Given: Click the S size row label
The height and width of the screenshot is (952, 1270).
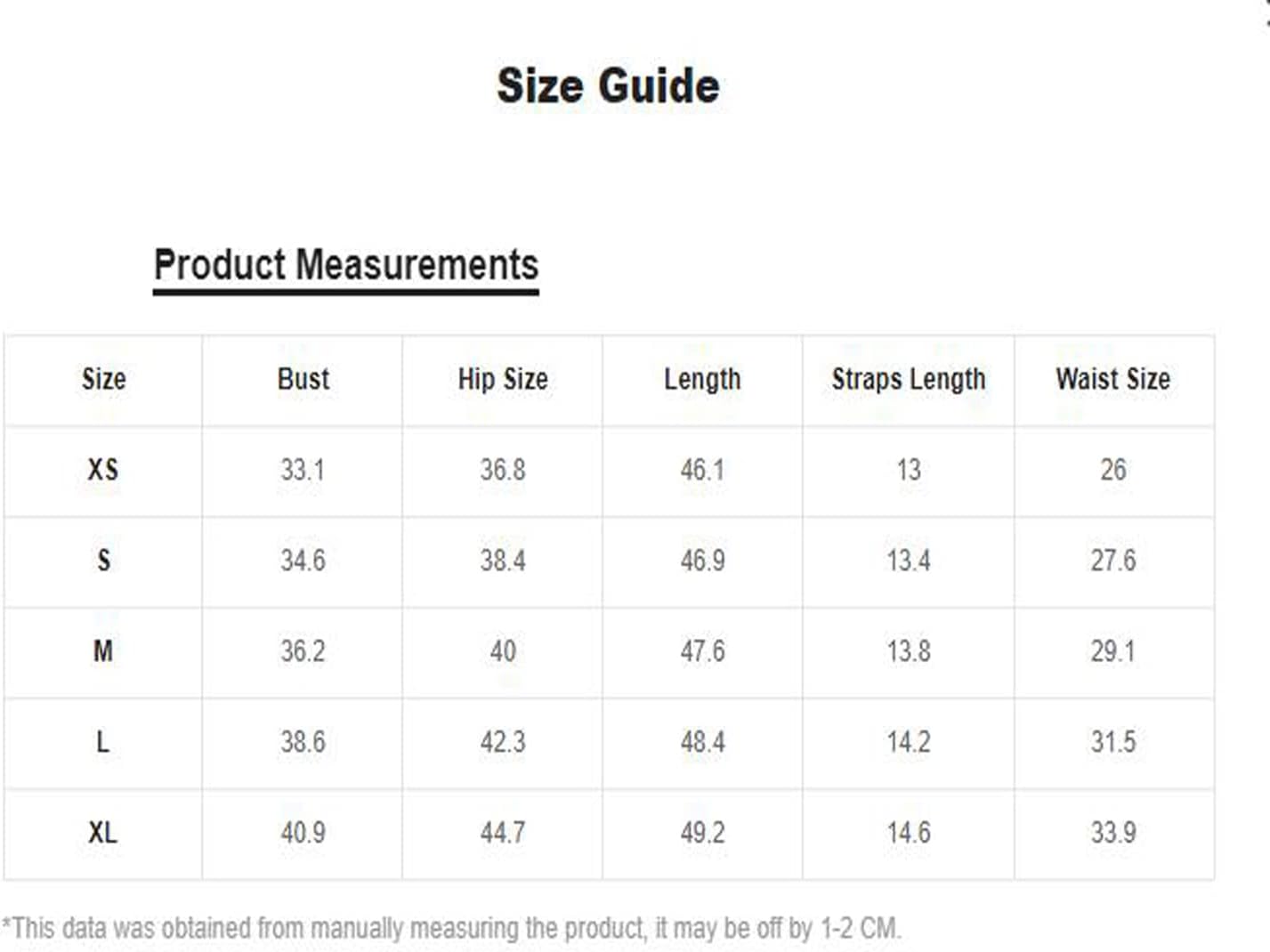Looking at the screenshot, I should point(103,561).
